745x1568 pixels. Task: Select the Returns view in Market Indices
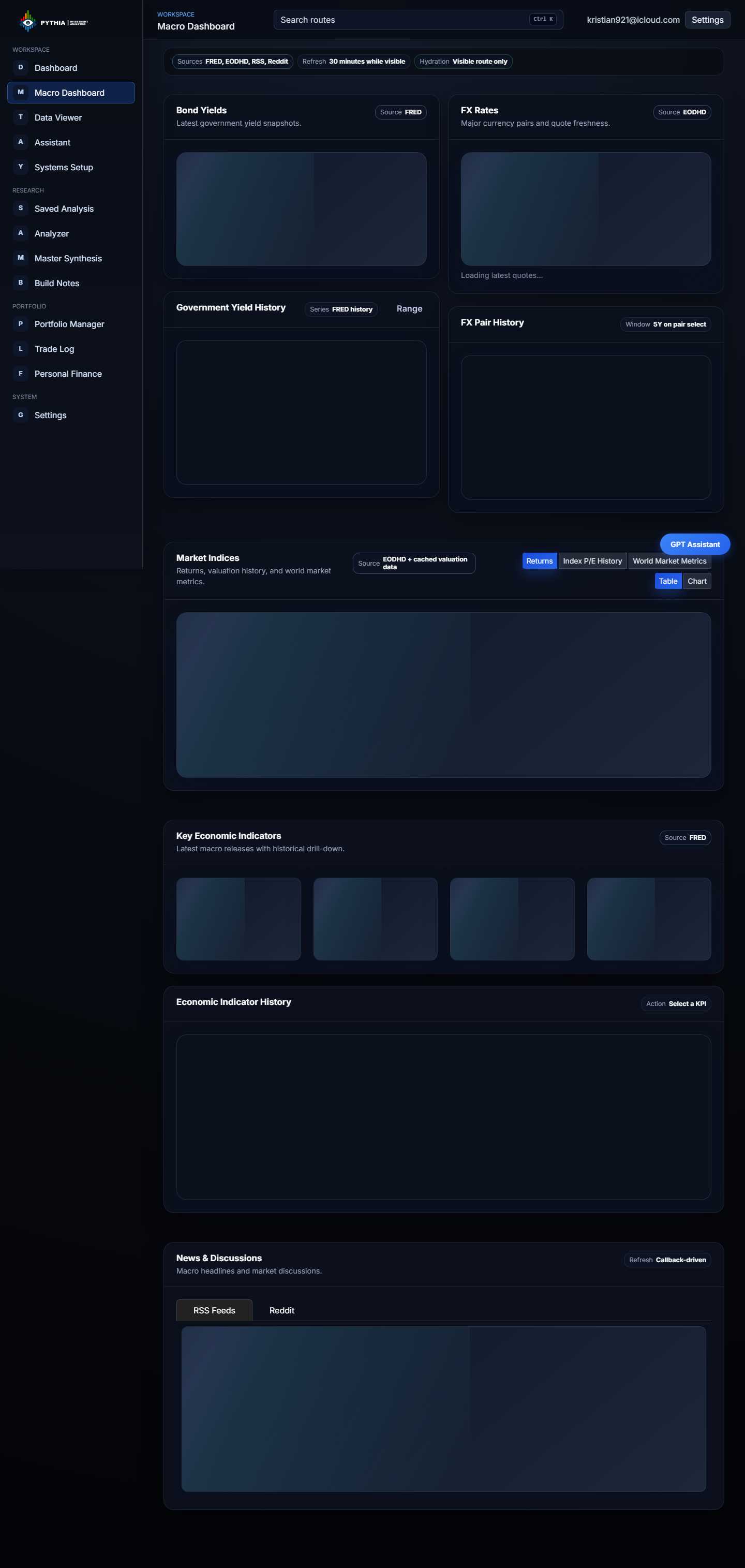539,560
